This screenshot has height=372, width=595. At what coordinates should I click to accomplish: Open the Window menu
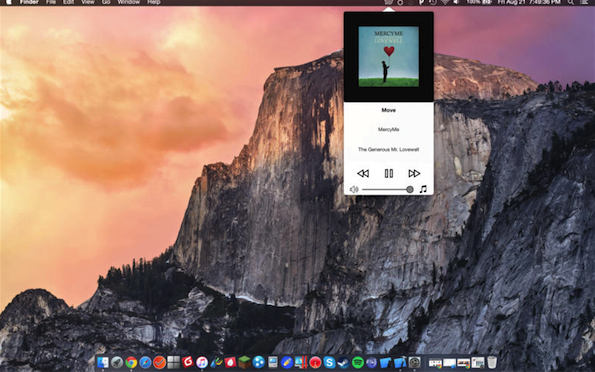[x=128, y=2]
